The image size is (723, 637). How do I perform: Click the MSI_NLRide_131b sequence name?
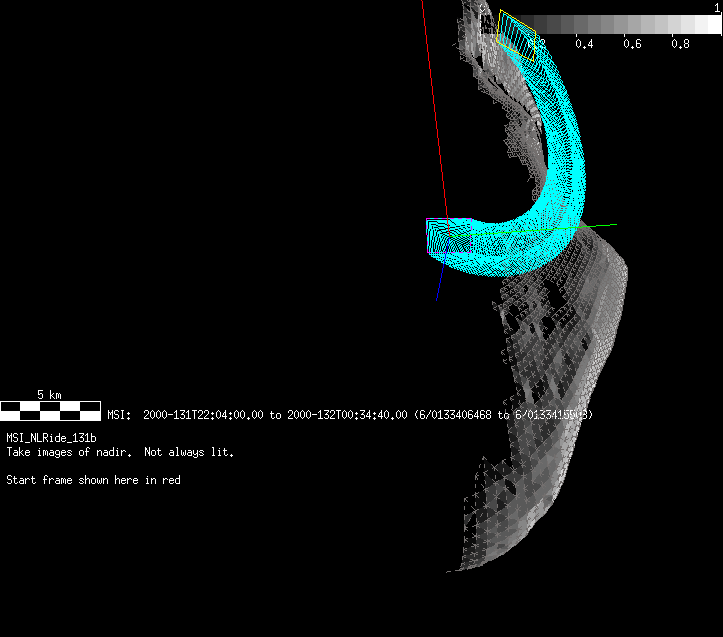point(51,438)
